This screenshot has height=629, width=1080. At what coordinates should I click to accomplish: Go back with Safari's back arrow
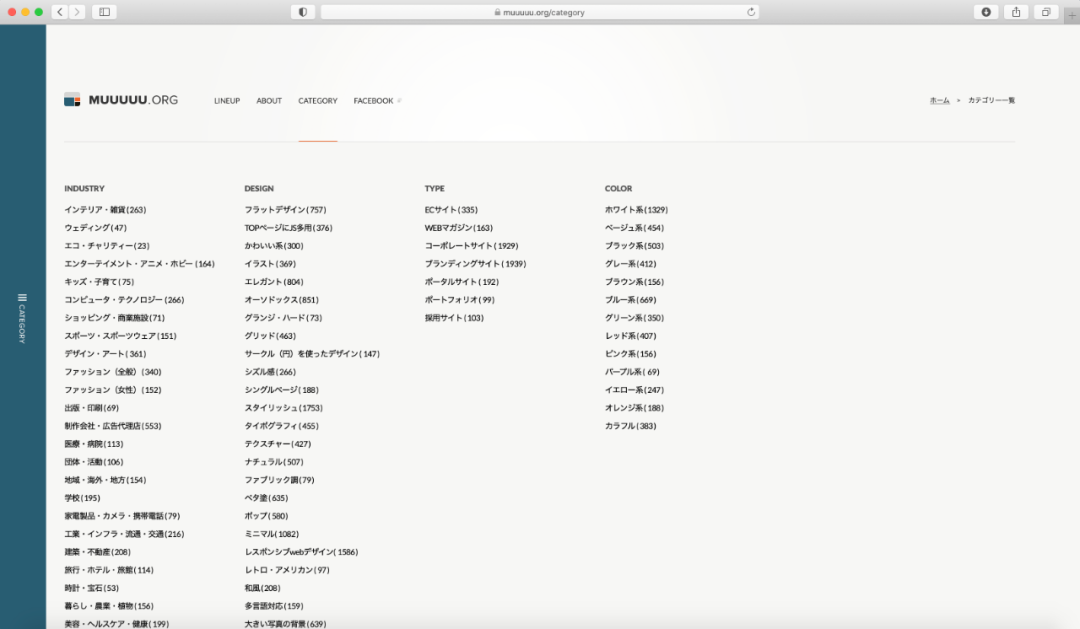59,12
